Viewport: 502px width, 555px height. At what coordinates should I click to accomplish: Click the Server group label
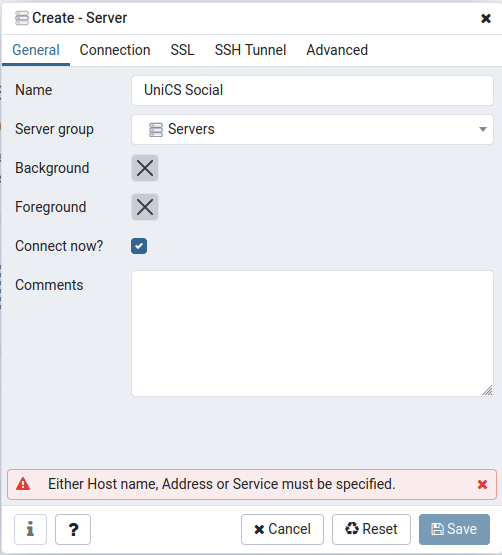pos(54,129)
